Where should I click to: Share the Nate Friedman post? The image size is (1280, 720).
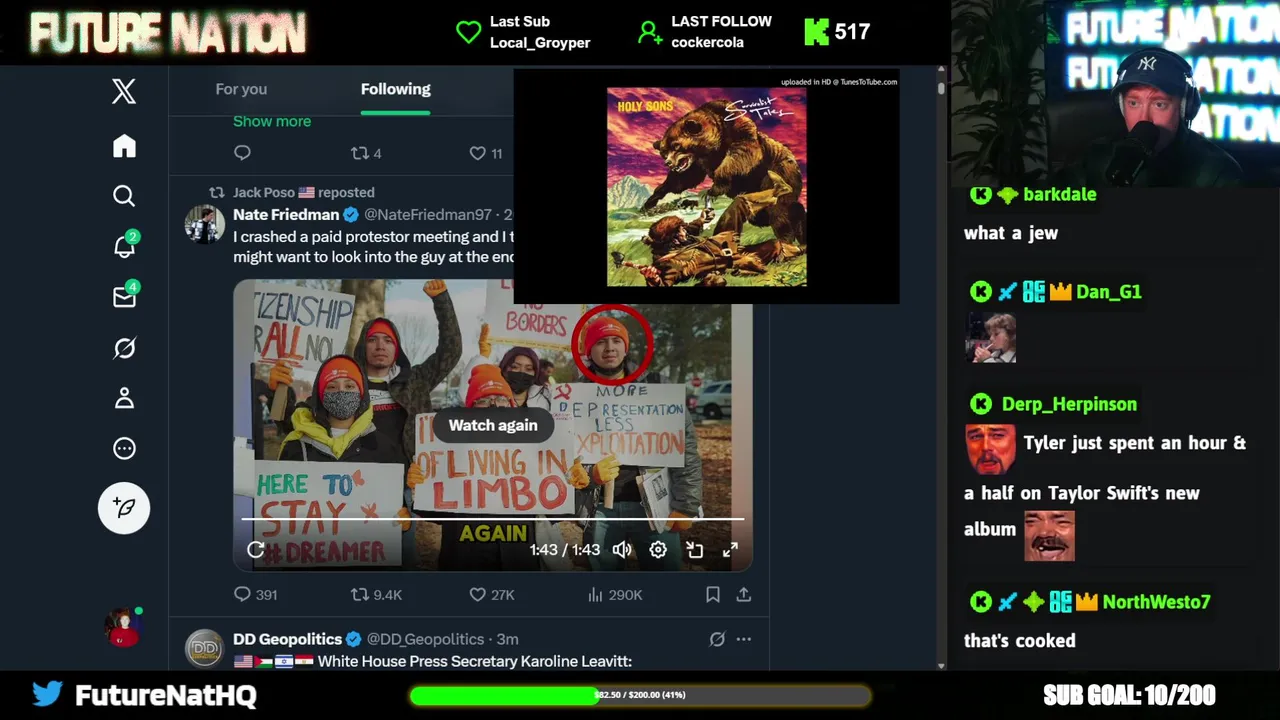click(744, 594)
